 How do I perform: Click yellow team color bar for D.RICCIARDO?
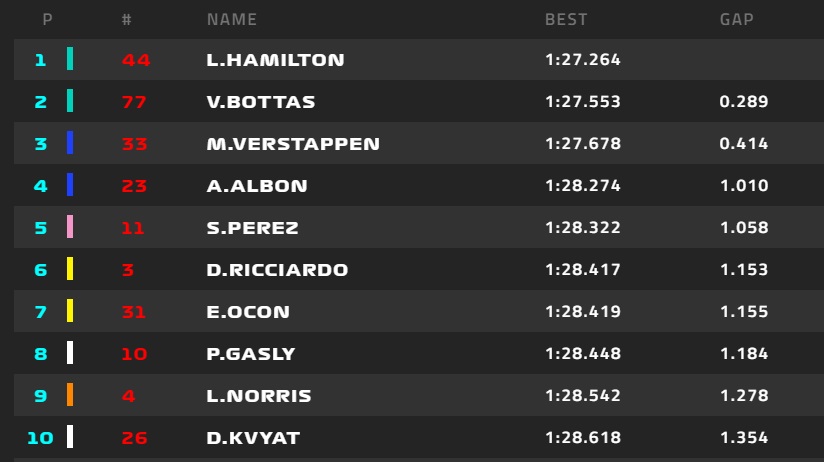70,269
